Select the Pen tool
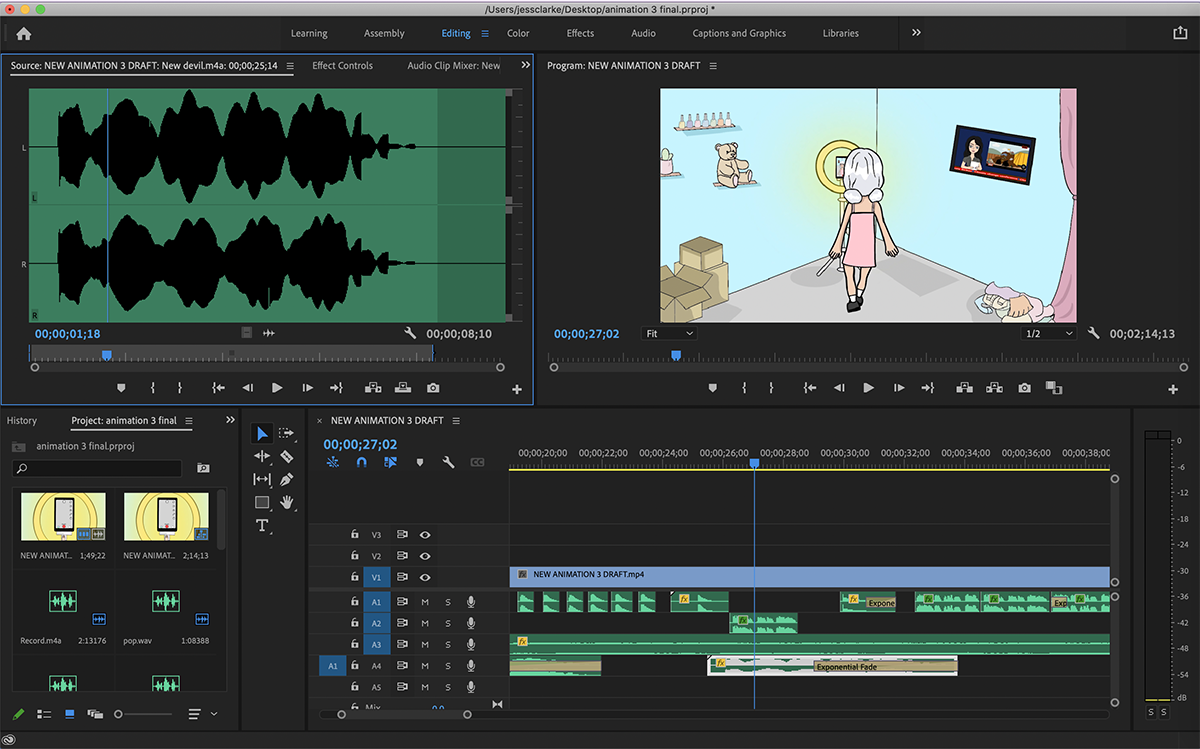Screen dimensions: 1200x749 pos(287,480)
